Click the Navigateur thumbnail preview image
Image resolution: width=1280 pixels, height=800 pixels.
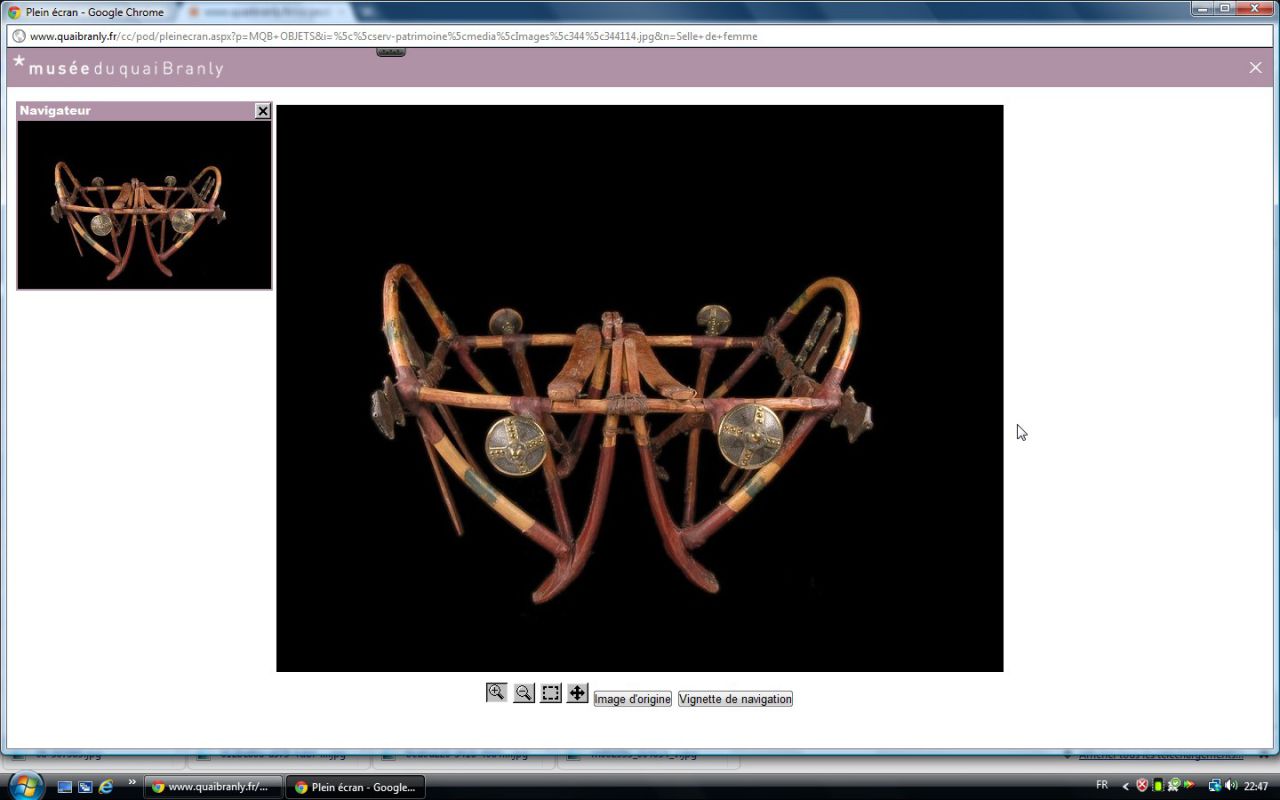coord(144,205)
